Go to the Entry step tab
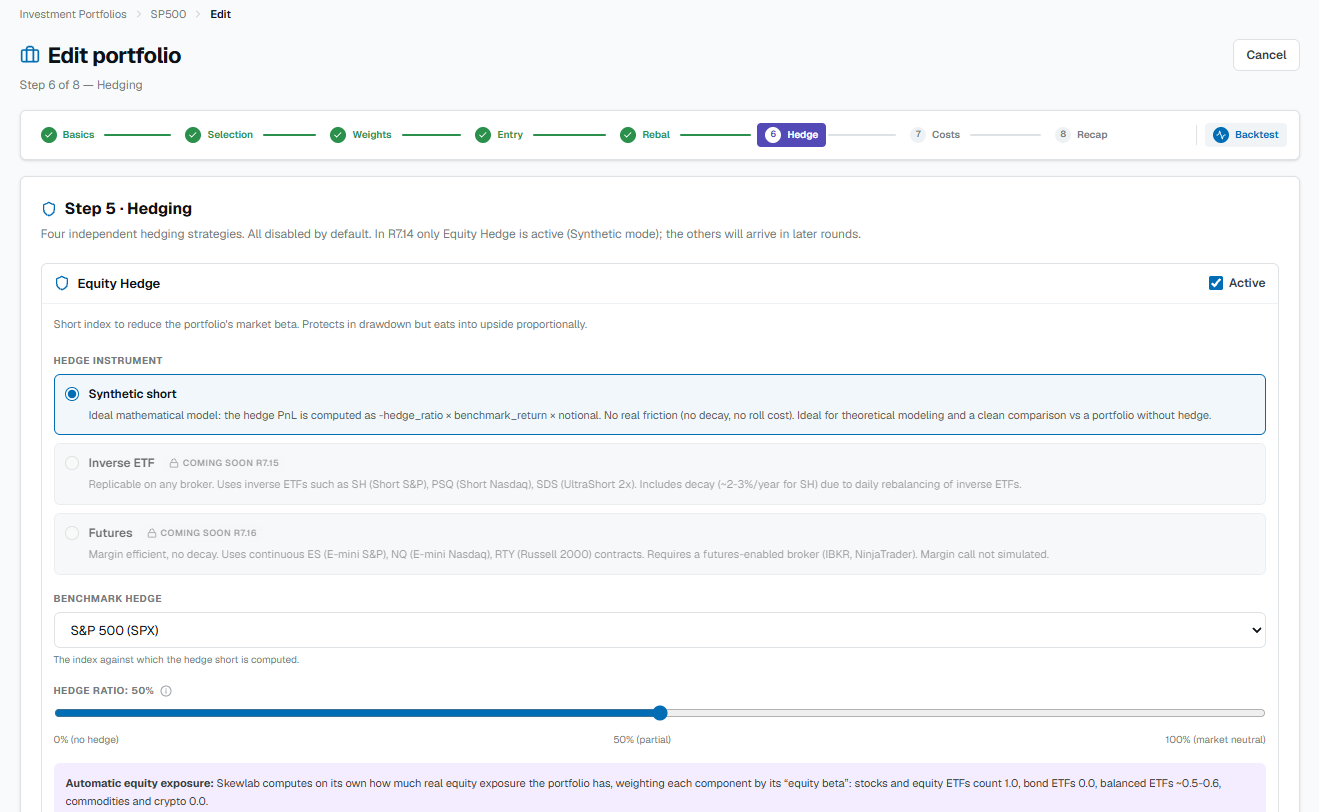Image resolution: width=1319 pixels, height=812 pixels. 499,135
